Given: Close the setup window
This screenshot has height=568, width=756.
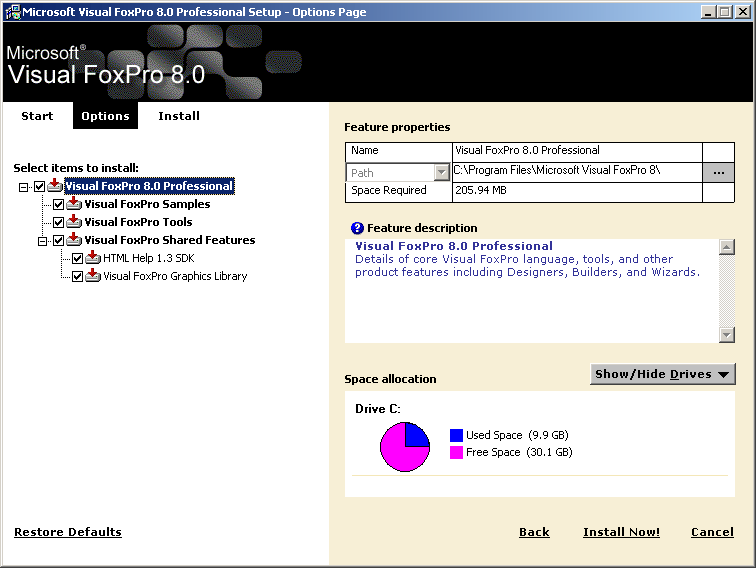Looking at the screenshot, I should (x=743, y=12).
